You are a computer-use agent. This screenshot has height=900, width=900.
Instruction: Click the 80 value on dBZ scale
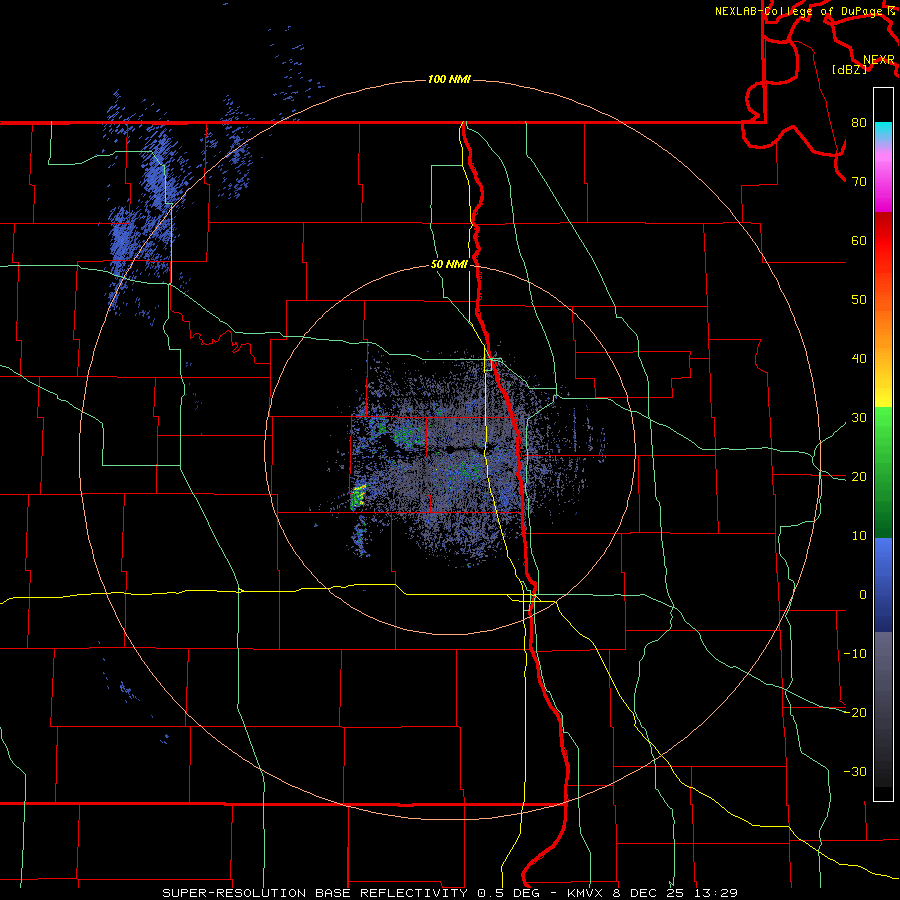(859, 123)
